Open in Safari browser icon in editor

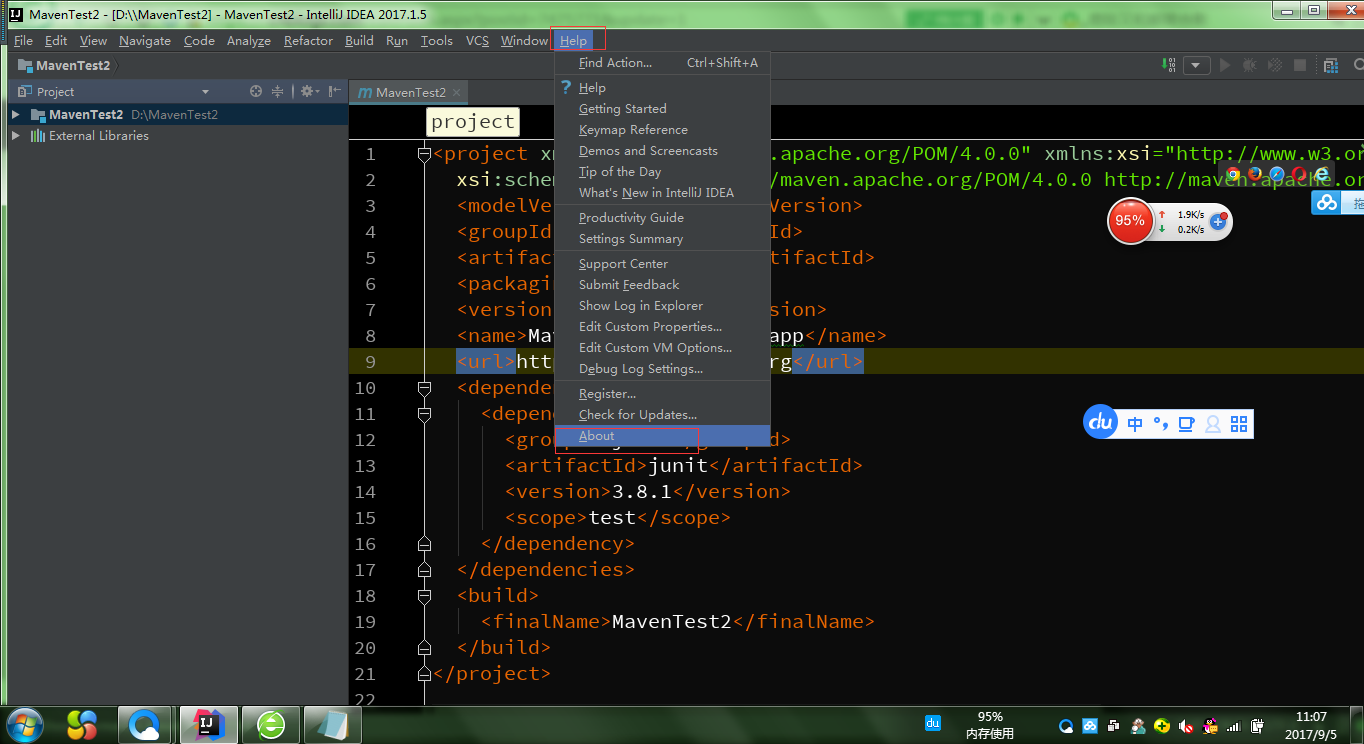(1277, 174)
